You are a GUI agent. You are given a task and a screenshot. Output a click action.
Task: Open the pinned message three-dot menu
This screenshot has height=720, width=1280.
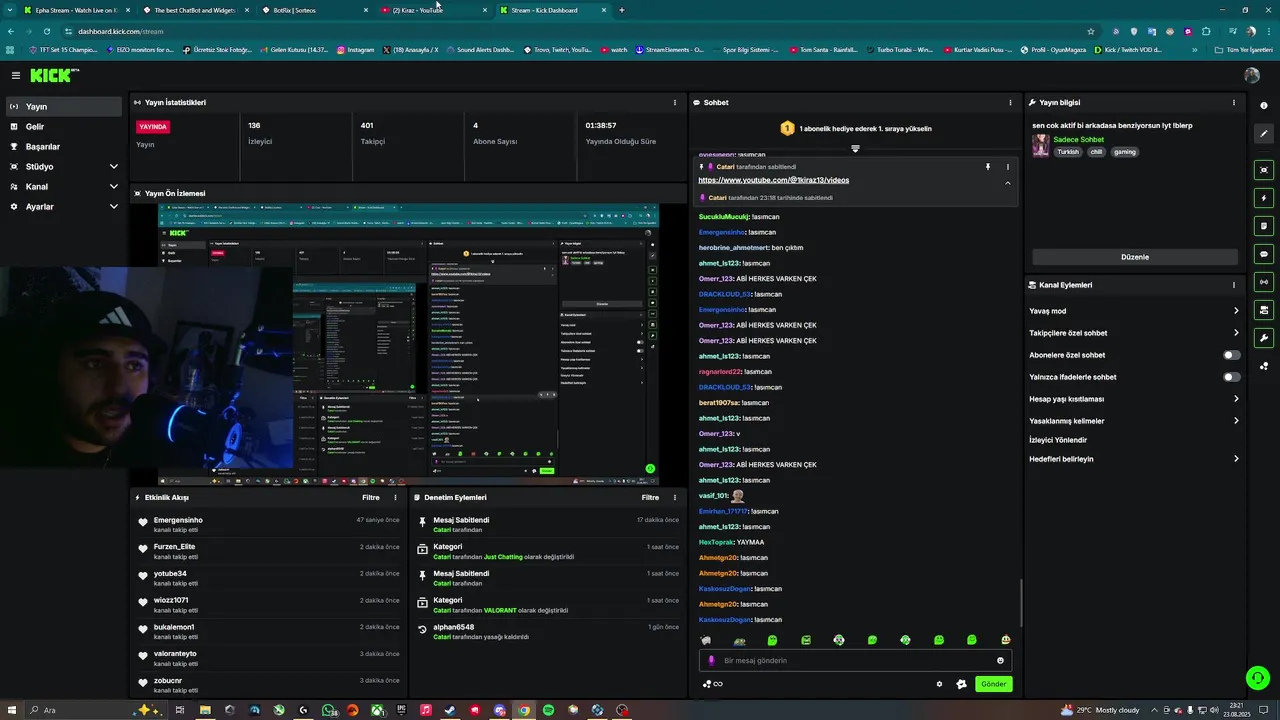[x=1007, y=167]
